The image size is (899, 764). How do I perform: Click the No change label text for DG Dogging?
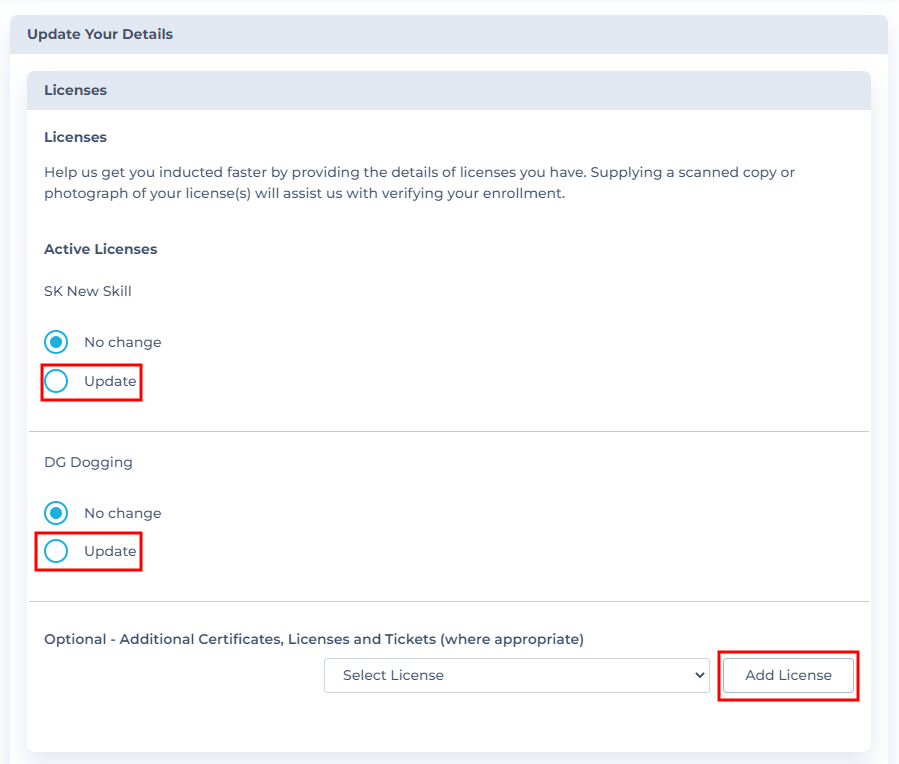pyautogui.click(x=123, y=513)
